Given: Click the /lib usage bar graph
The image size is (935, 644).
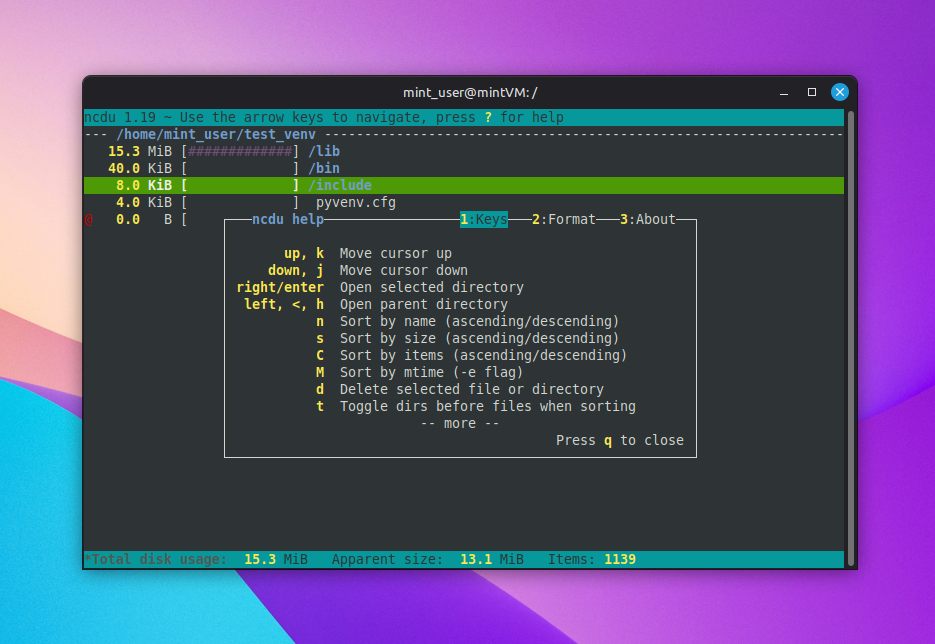Looking at the screenshot, I should click(240, 151).
